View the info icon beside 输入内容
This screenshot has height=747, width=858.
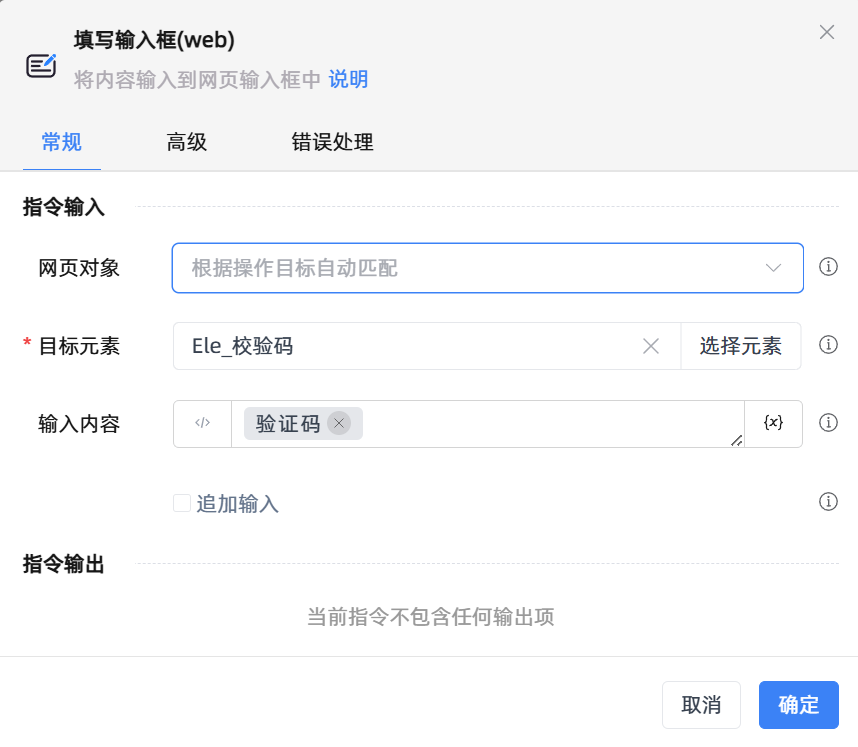tap(828, 422)
